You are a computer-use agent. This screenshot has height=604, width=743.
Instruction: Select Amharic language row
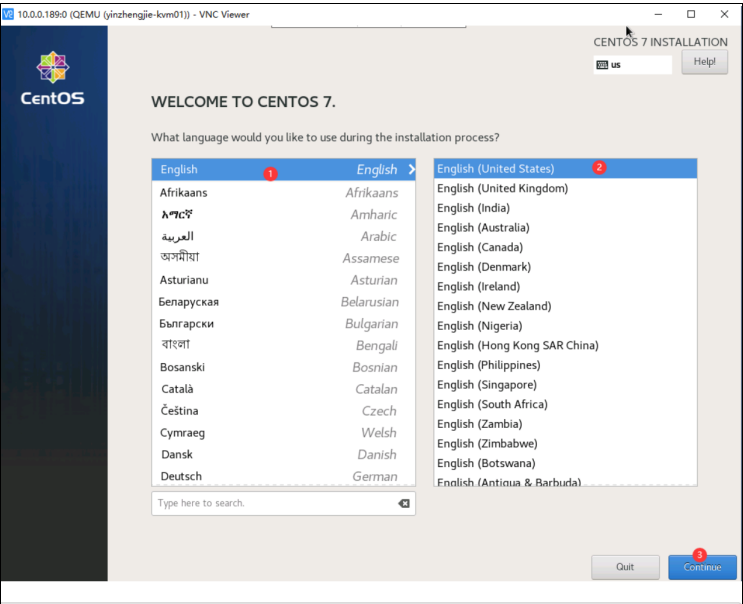tap(283, 215)
